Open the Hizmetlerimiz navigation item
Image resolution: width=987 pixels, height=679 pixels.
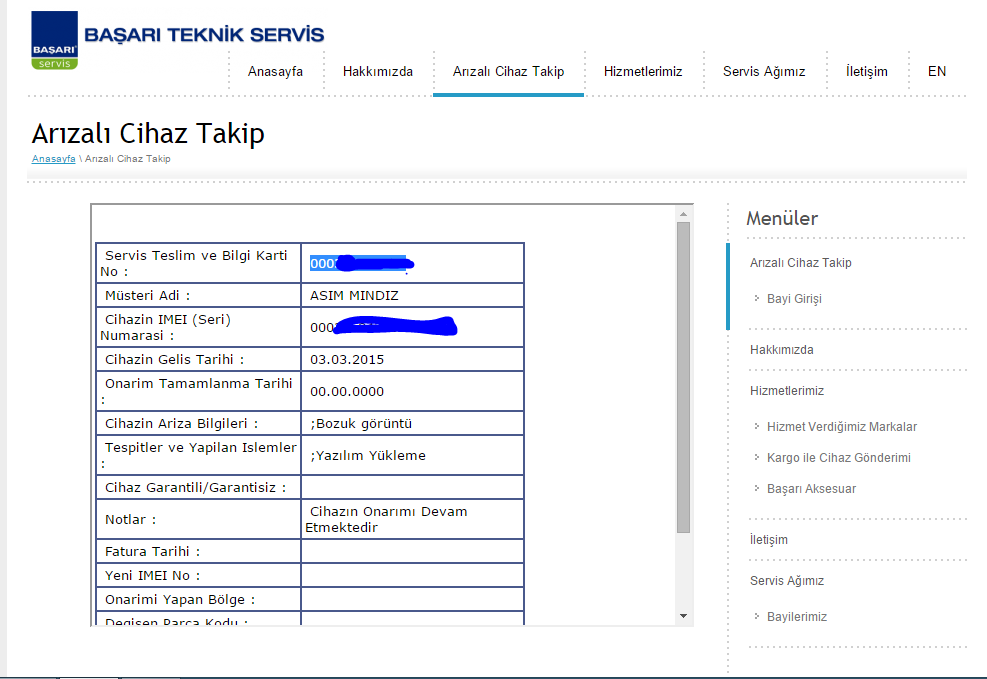[643, 72]
